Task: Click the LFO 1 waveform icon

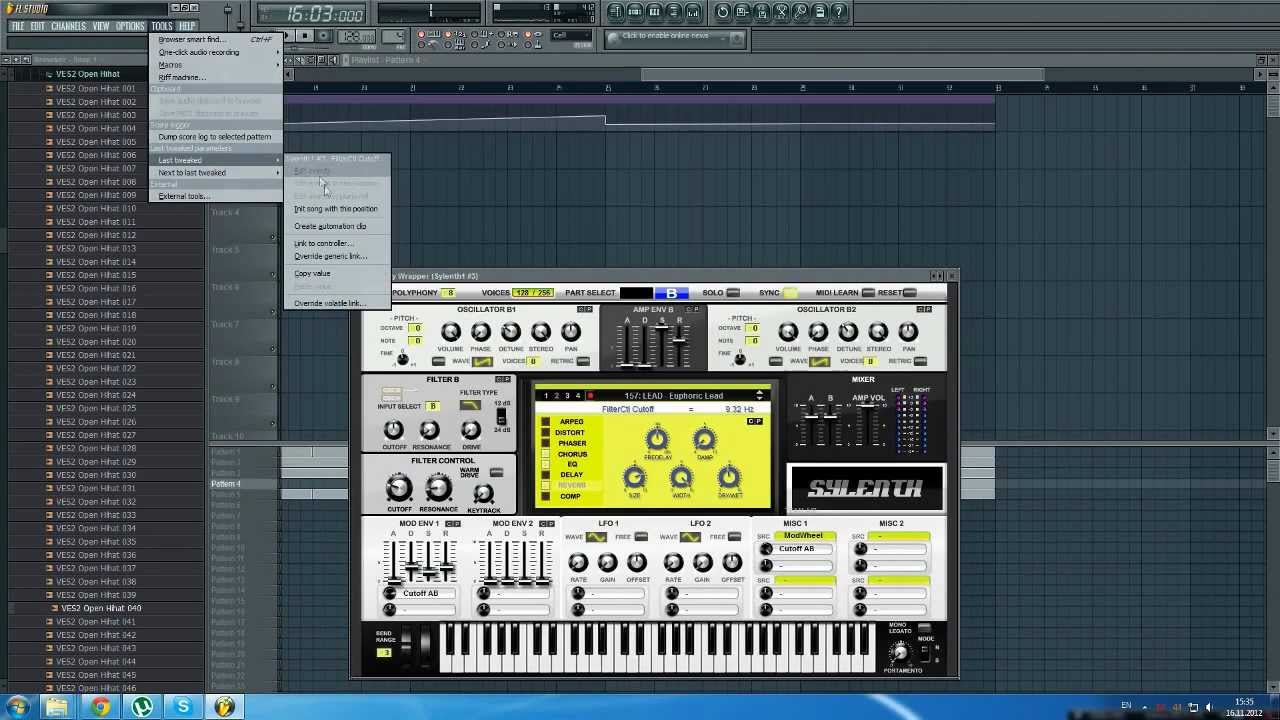Action: click(x=596, y=537)
